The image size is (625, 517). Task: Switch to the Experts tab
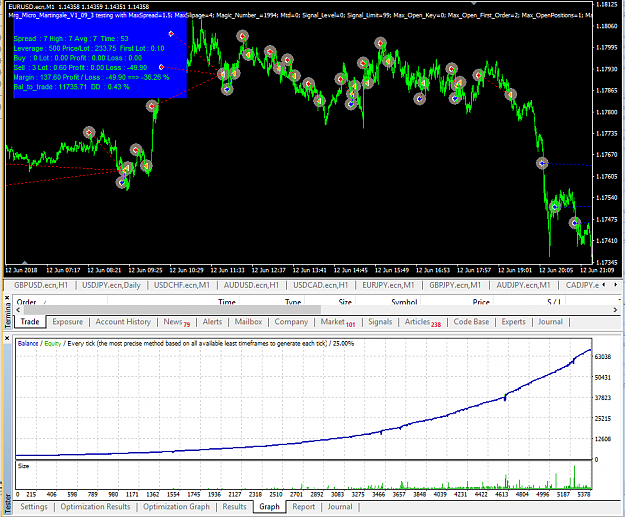[x=513, y=322]
